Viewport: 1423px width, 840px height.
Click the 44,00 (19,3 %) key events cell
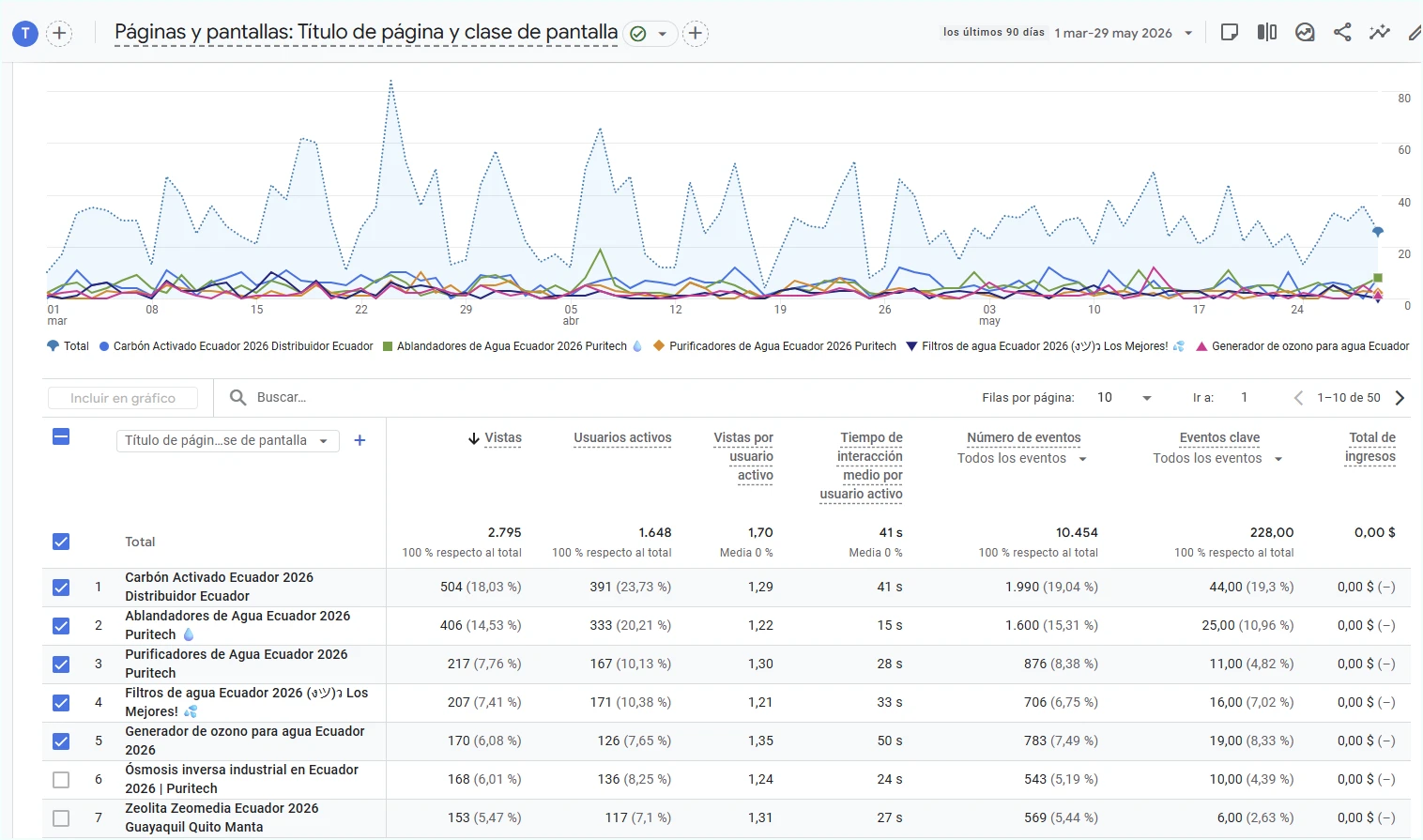1251,587
